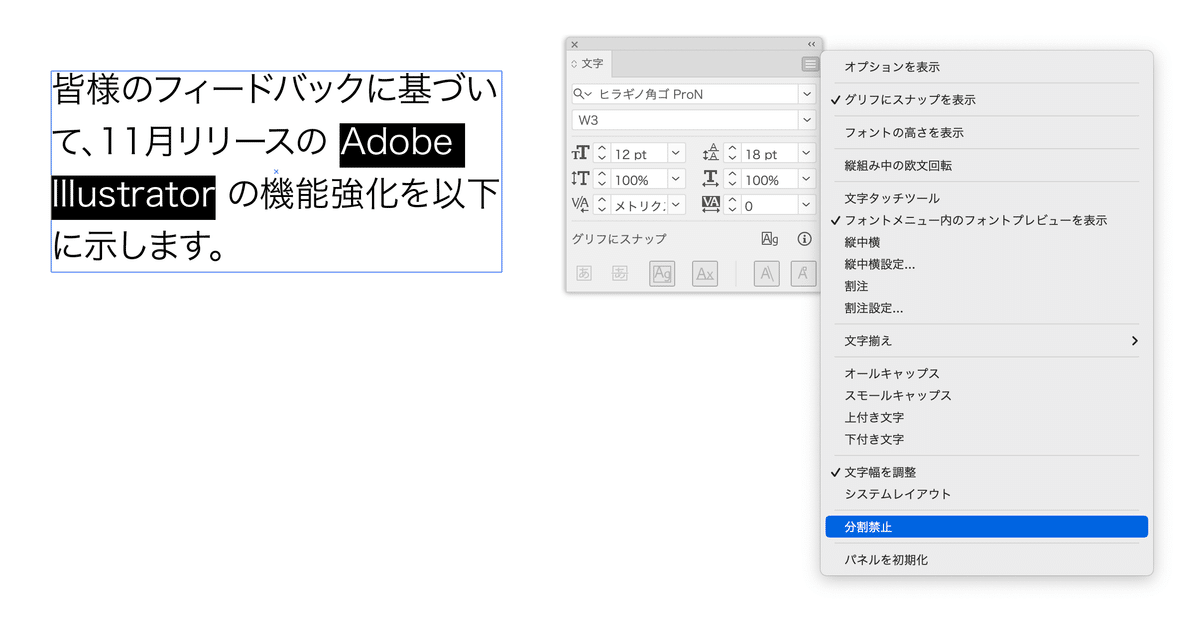1200x626 pixels.
Task: Open the tracking value dropdown
Action: 806,205
